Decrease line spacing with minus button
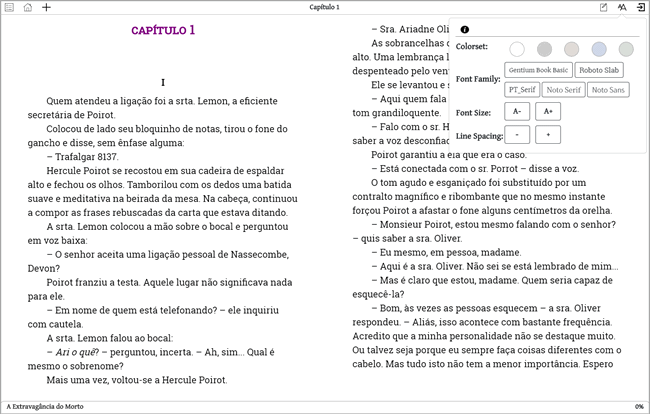The height and width of the screenshot is (414, 650). coord(517,135)
